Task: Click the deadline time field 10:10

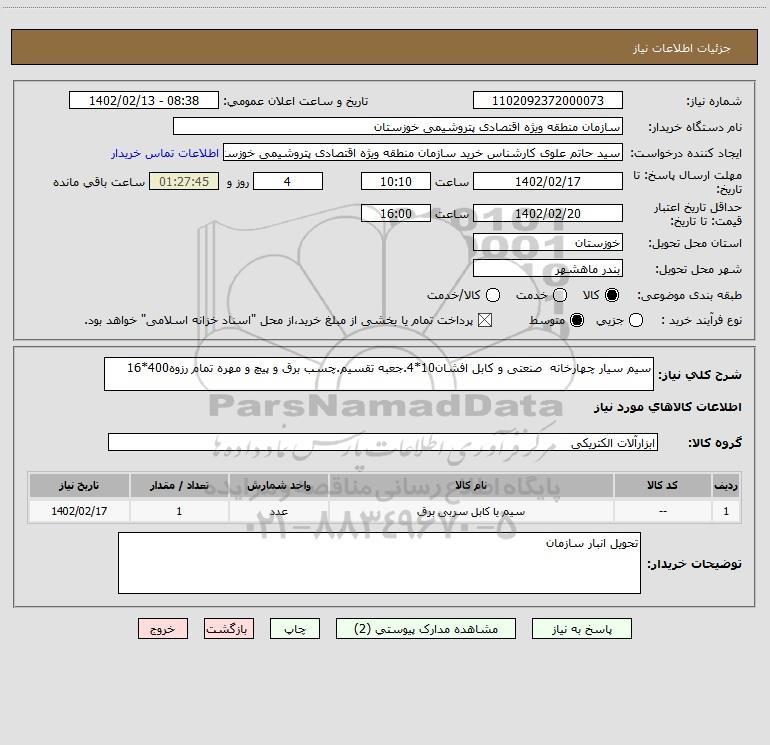Action: pos(396,181)
